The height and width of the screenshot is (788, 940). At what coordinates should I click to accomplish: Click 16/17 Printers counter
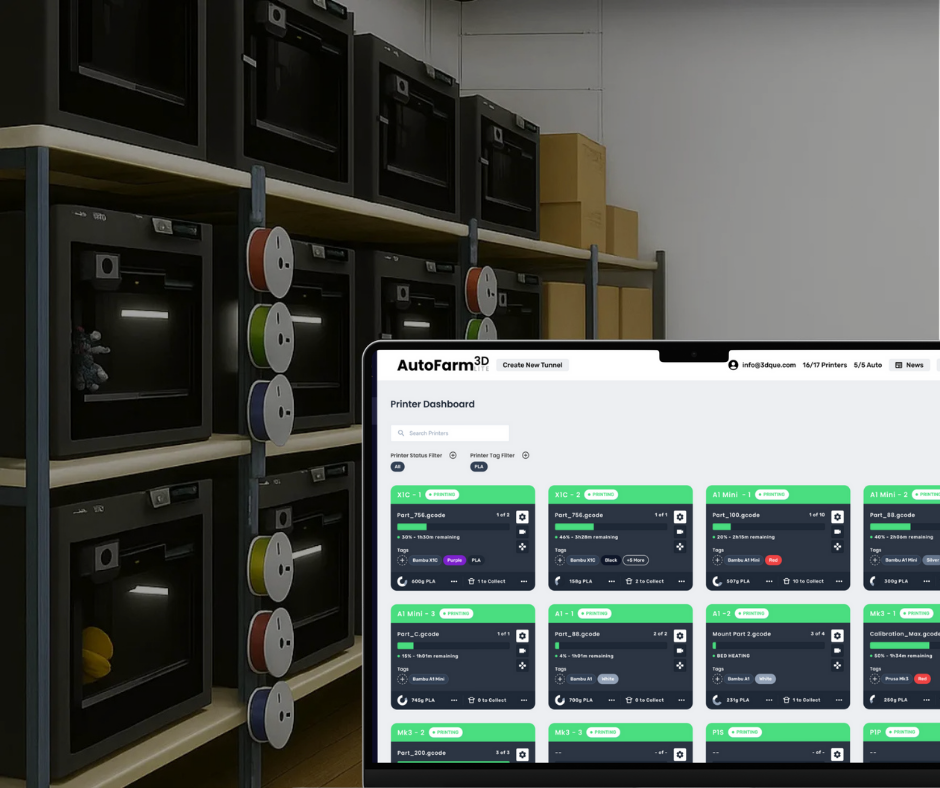825,365
